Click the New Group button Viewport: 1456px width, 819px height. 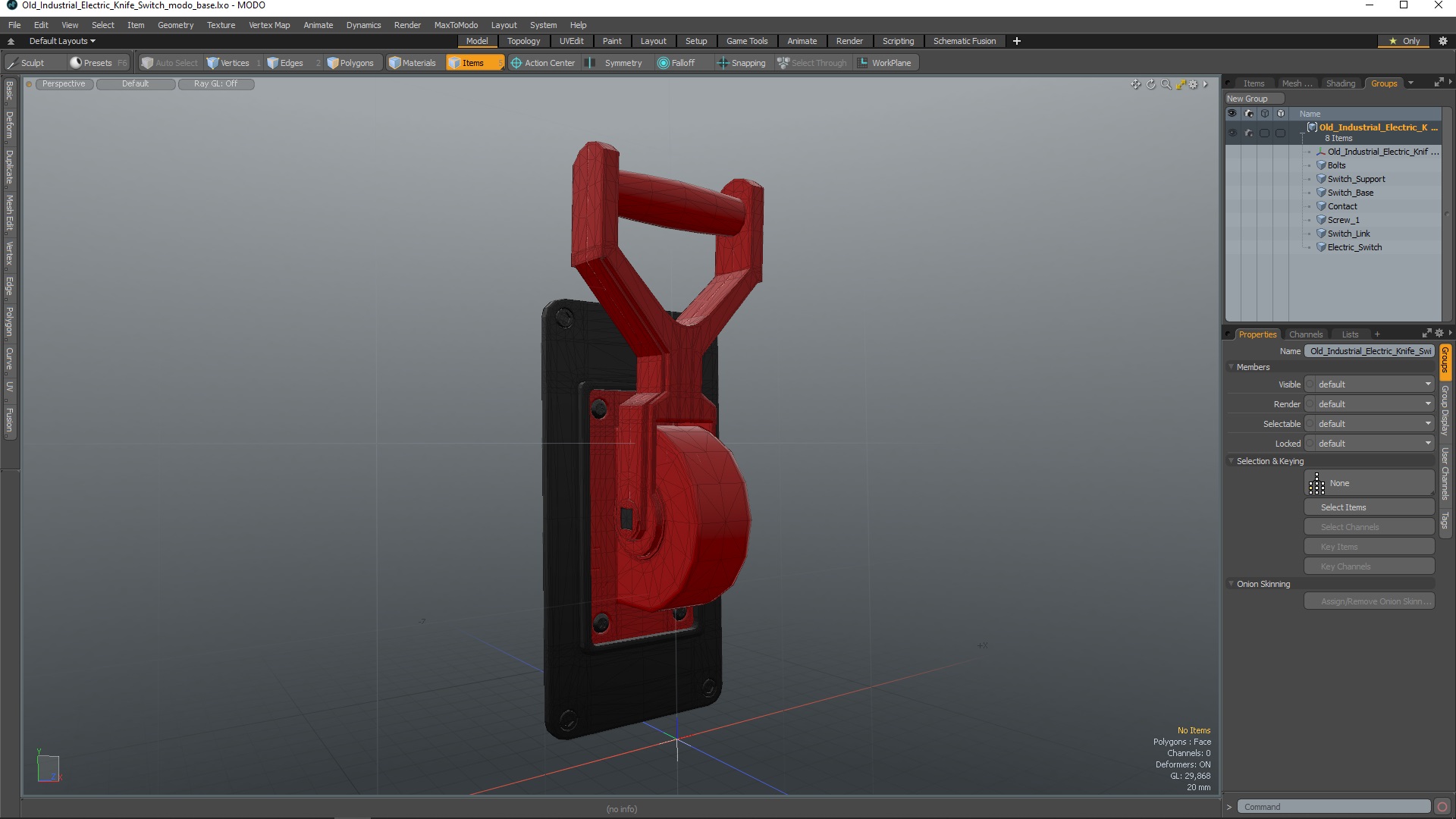1253,99
